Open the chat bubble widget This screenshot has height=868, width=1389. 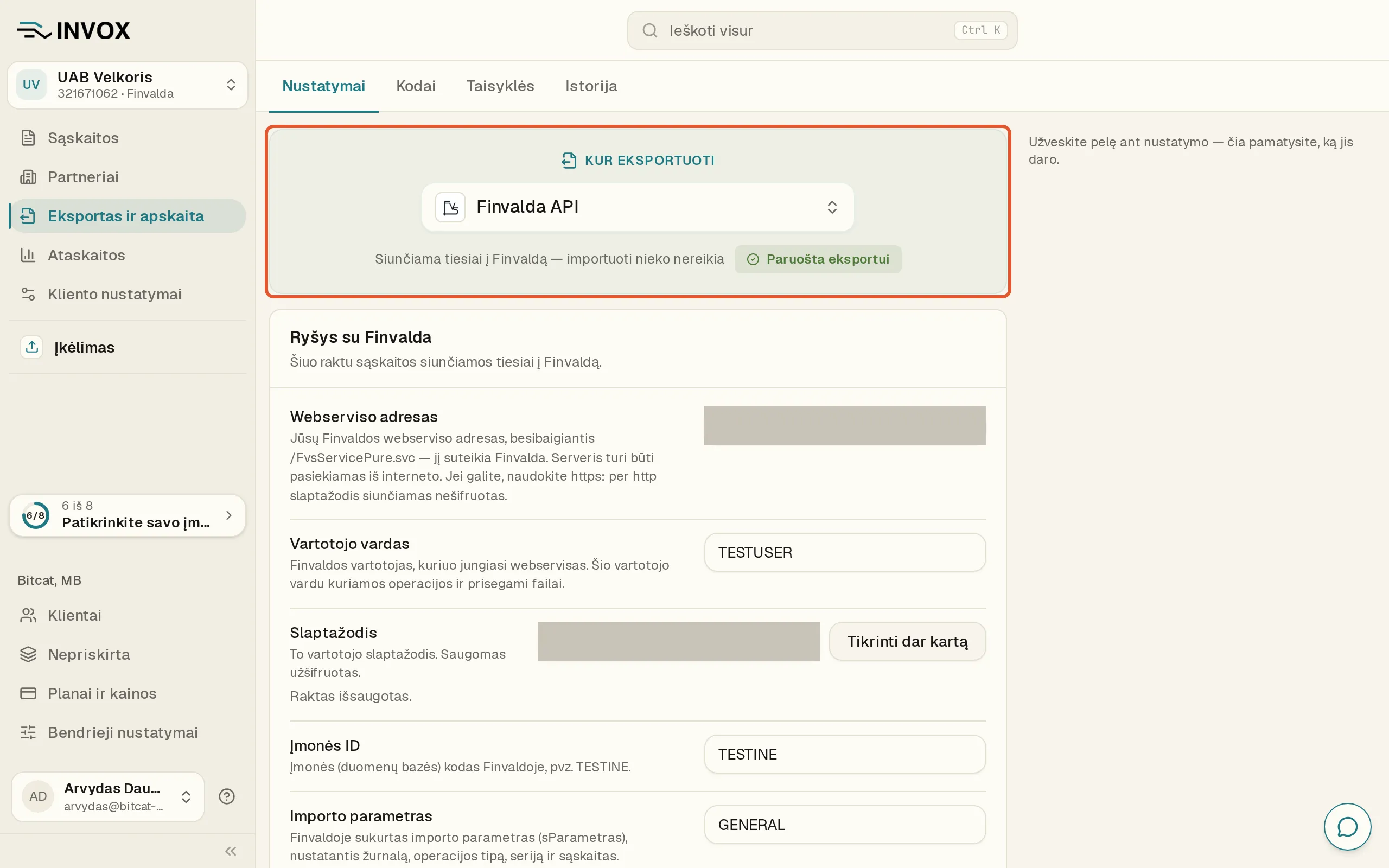(1347, 827)
